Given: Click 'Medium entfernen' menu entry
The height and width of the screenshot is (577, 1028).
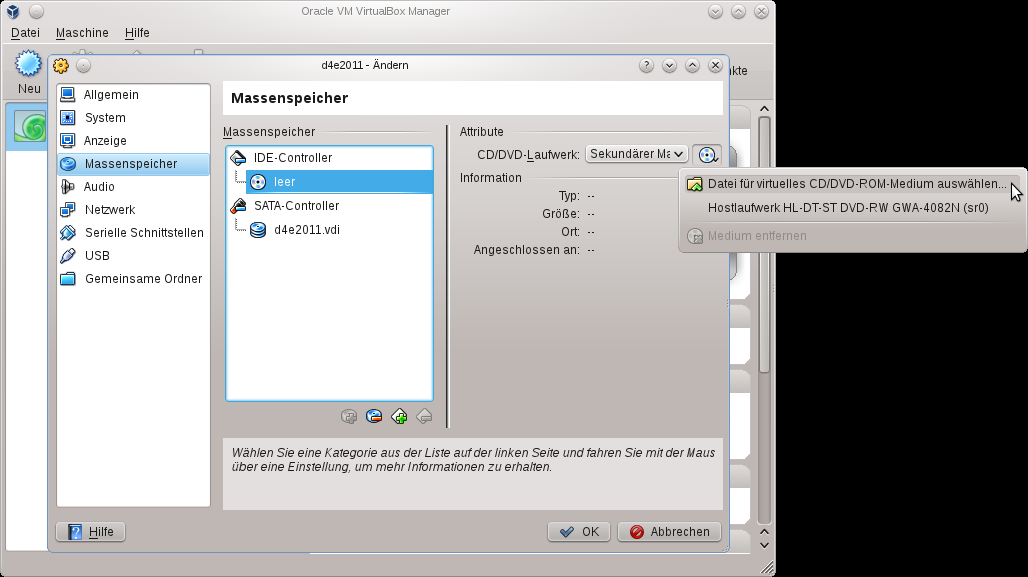Looking at the screenshot, I should click(850, 236).
